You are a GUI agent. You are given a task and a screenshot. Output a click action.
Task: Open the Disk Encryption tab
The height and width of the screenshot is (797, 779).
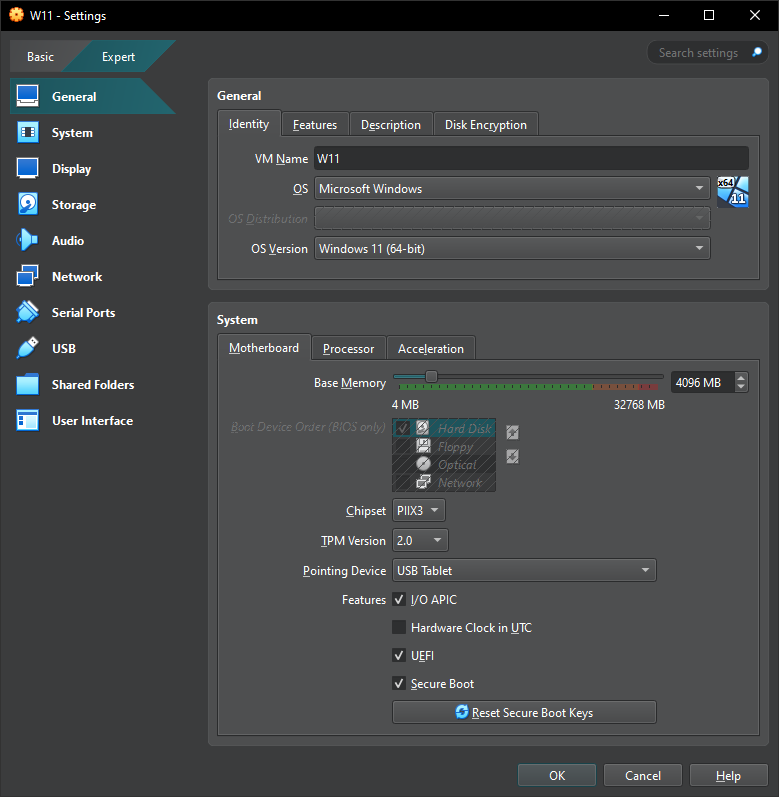click(x=486, y=125)
